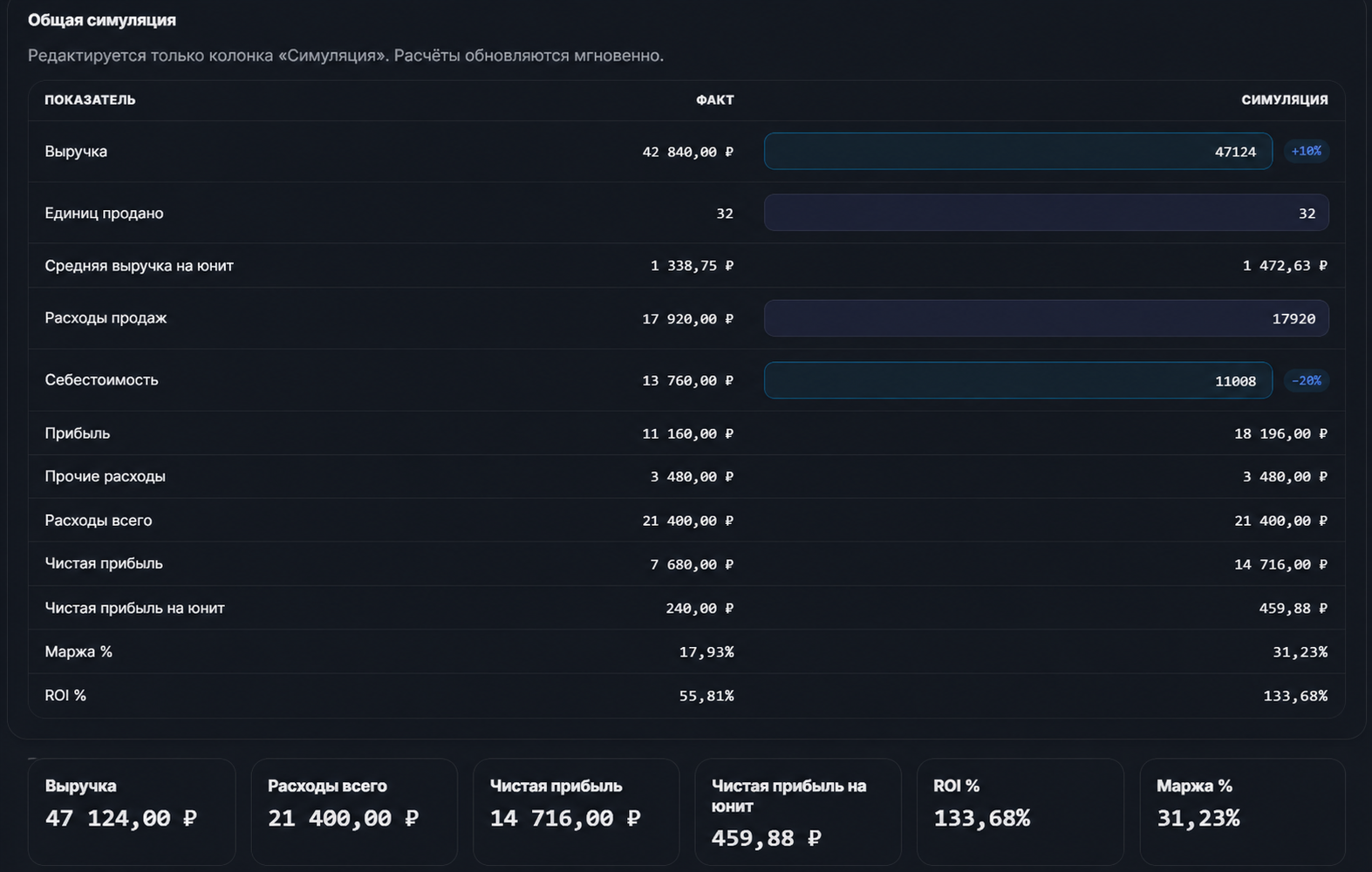The height and width of the screenshot is (872, 1372).
Task: Click the Прибыль row label
Action: pyautogui.click(x=77, y=433)
